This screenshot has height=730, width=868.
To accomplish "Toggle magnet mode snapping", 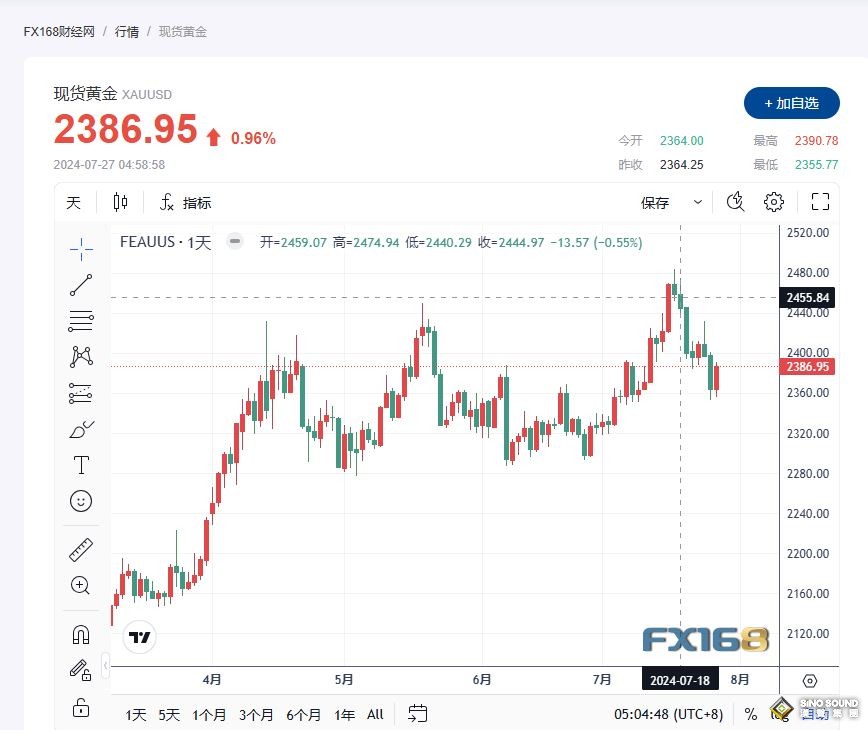I will coord(81,634).
